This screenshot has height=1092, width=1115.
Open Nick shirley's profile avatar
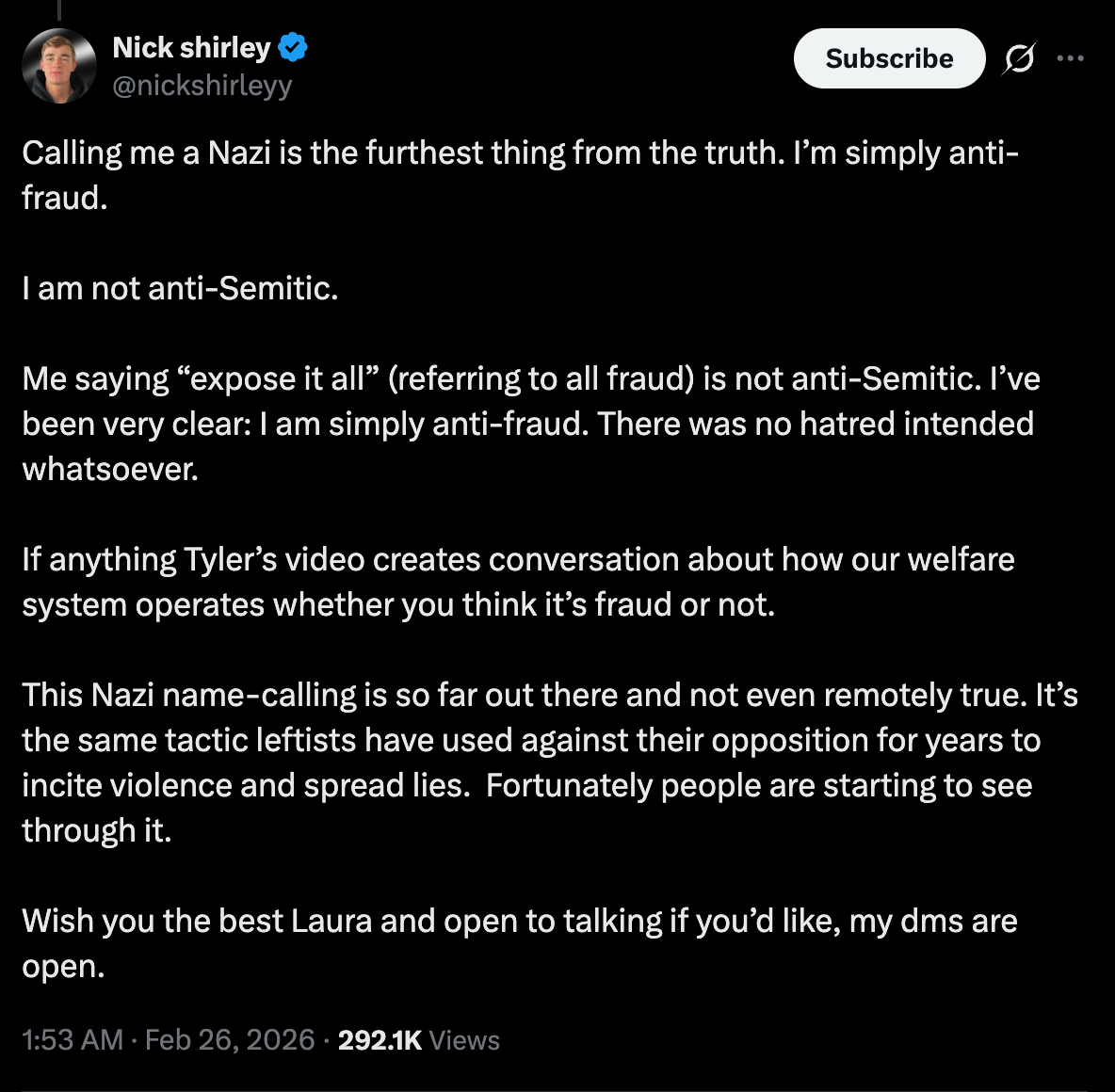(x=58, y=66)
